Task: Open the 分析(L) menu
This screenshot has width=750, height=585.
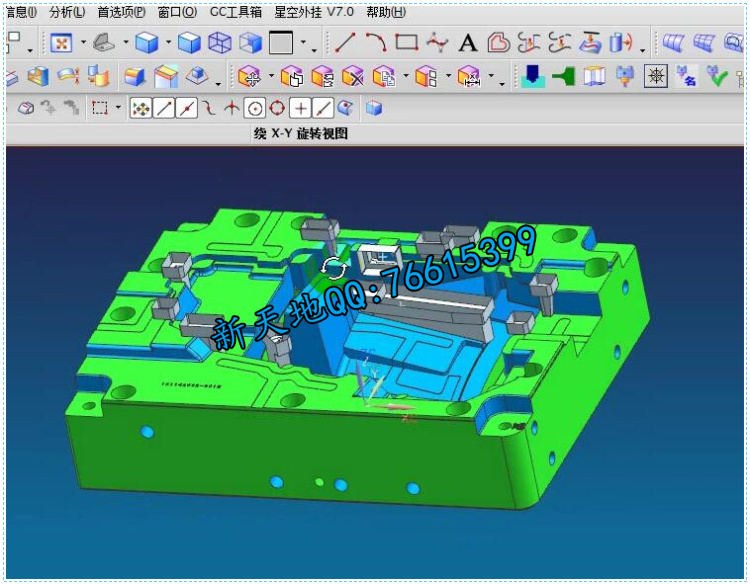Action: point(67,12)
